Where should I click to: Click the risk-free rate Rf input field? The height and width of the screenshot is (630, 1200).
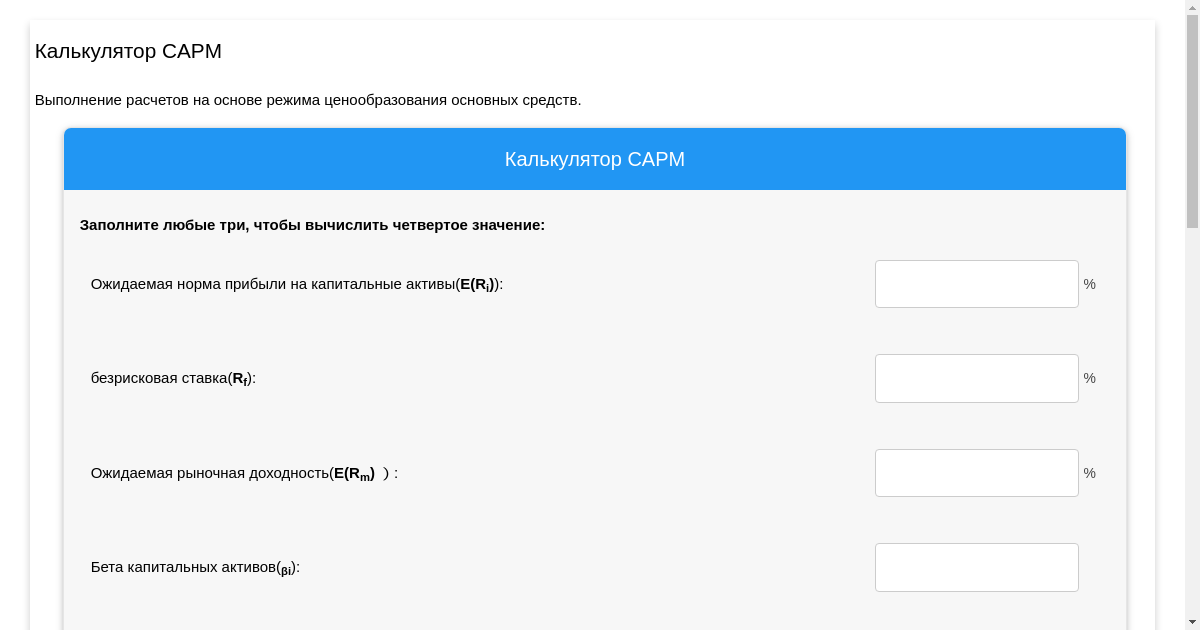976,378
